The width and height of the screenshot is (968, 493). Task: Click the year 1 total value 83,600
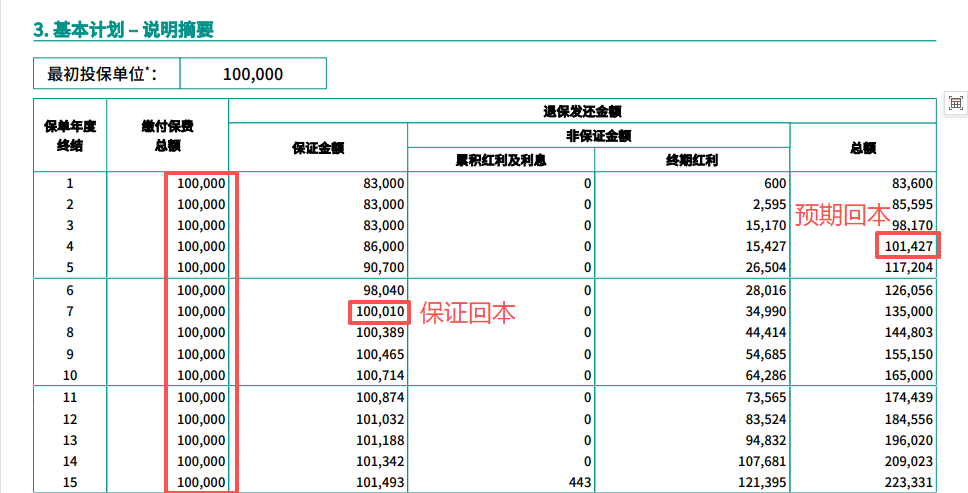pyautogui.click(x=908, y=184)
